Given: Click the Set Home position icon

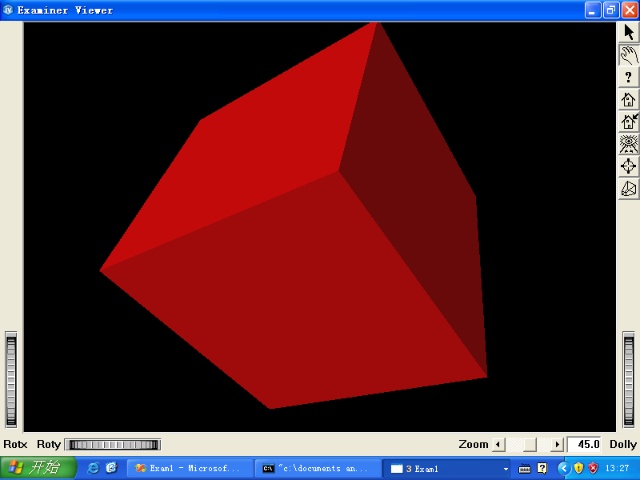Looking at the screenshot, I should (629, 122).
